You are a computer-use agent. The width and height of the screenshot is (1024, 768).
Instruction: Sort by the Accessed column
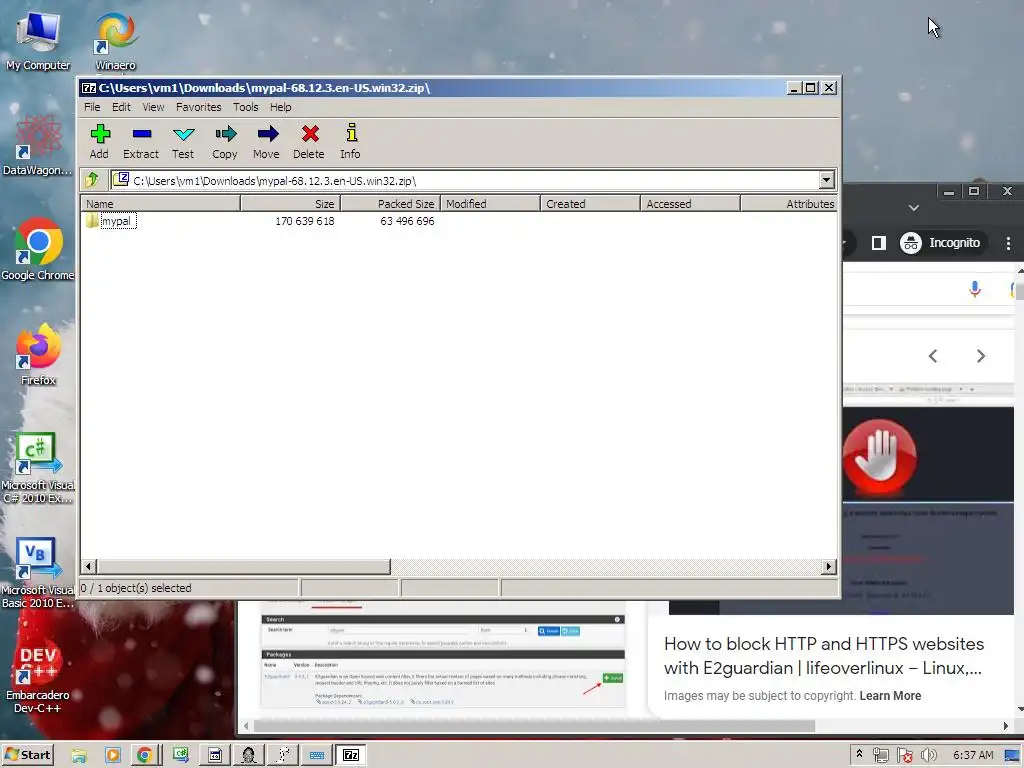pos(690,204)
